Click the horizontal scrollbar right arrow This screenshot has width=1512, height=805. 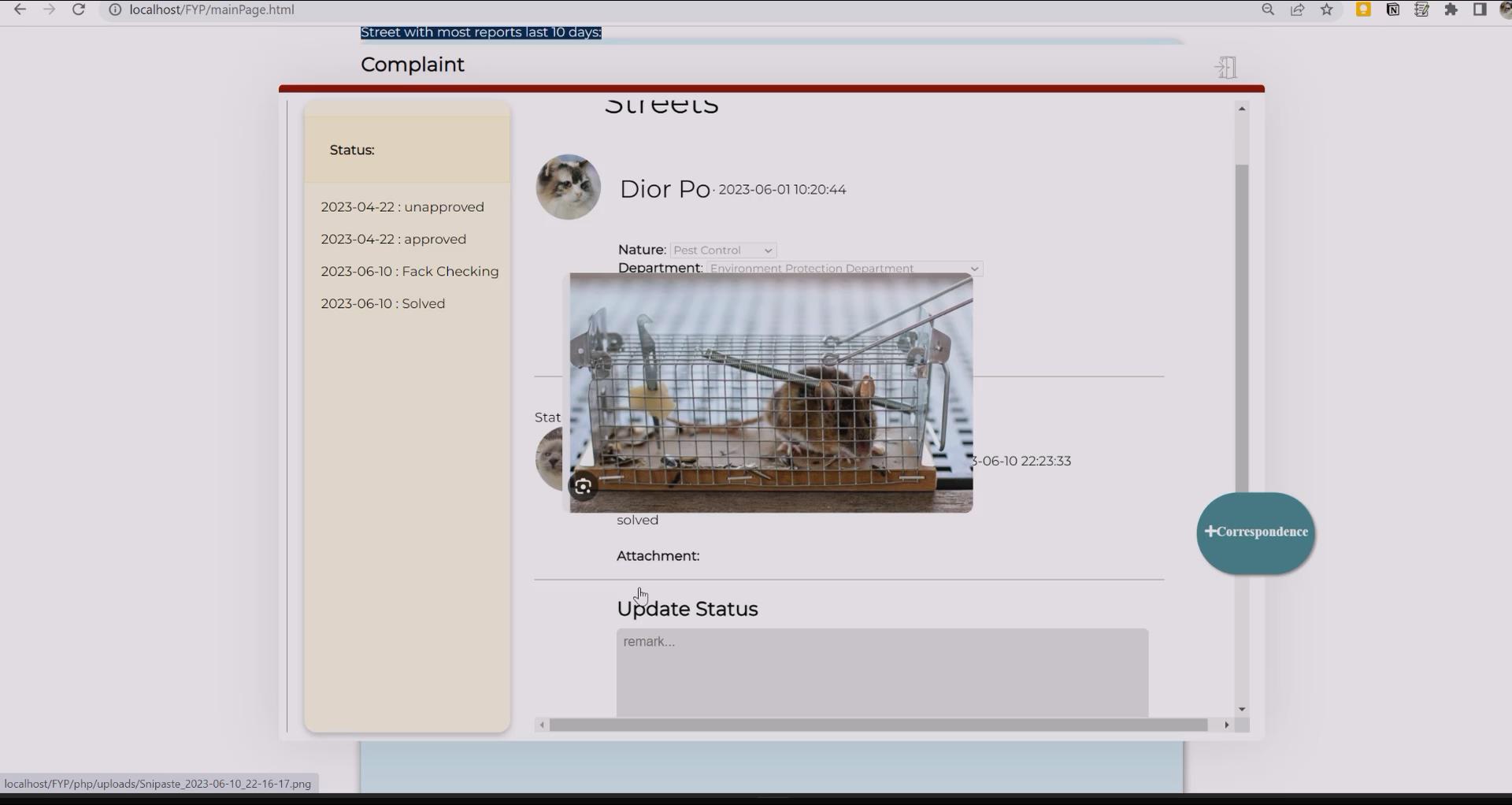[1226, 725]
